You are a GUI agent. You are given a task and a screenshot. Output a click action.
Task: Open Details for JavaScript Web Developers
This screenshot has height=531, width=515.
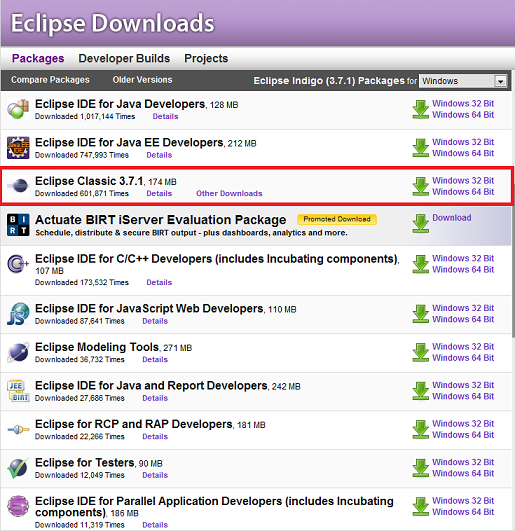click(x=155, y=321)
